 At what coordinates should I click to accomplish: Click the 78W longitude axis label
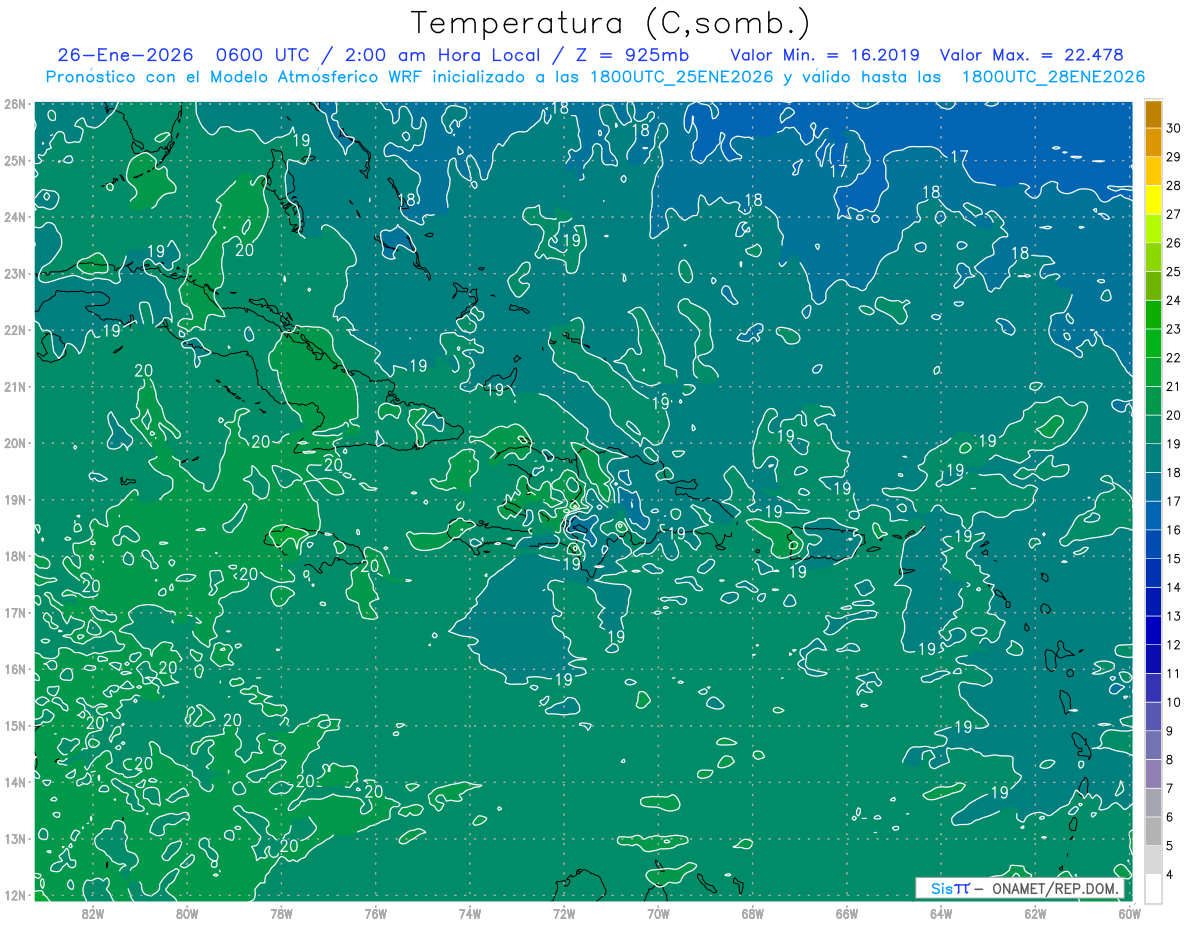(x=281, y=913)
